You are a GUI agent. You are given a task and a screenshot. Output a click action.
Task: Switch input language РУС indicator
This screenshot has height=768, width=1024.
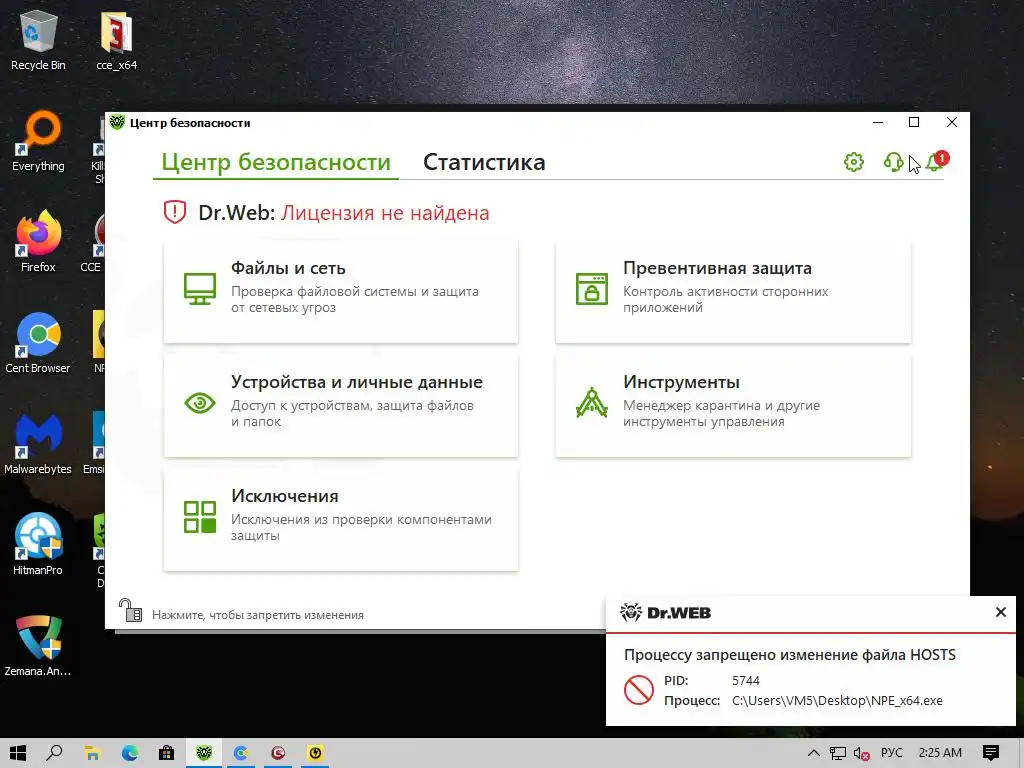[891, 753]
